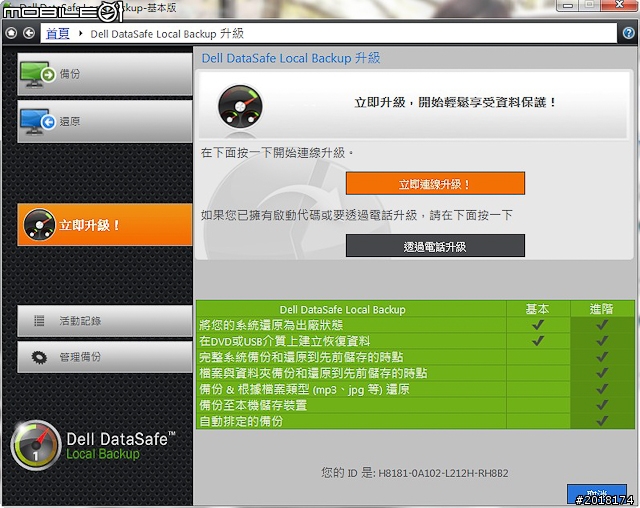Open 活動記錄 from the sidebar
Image resolution: width=640 pixels, height=508 pixels.
click(x=105, y=321)
